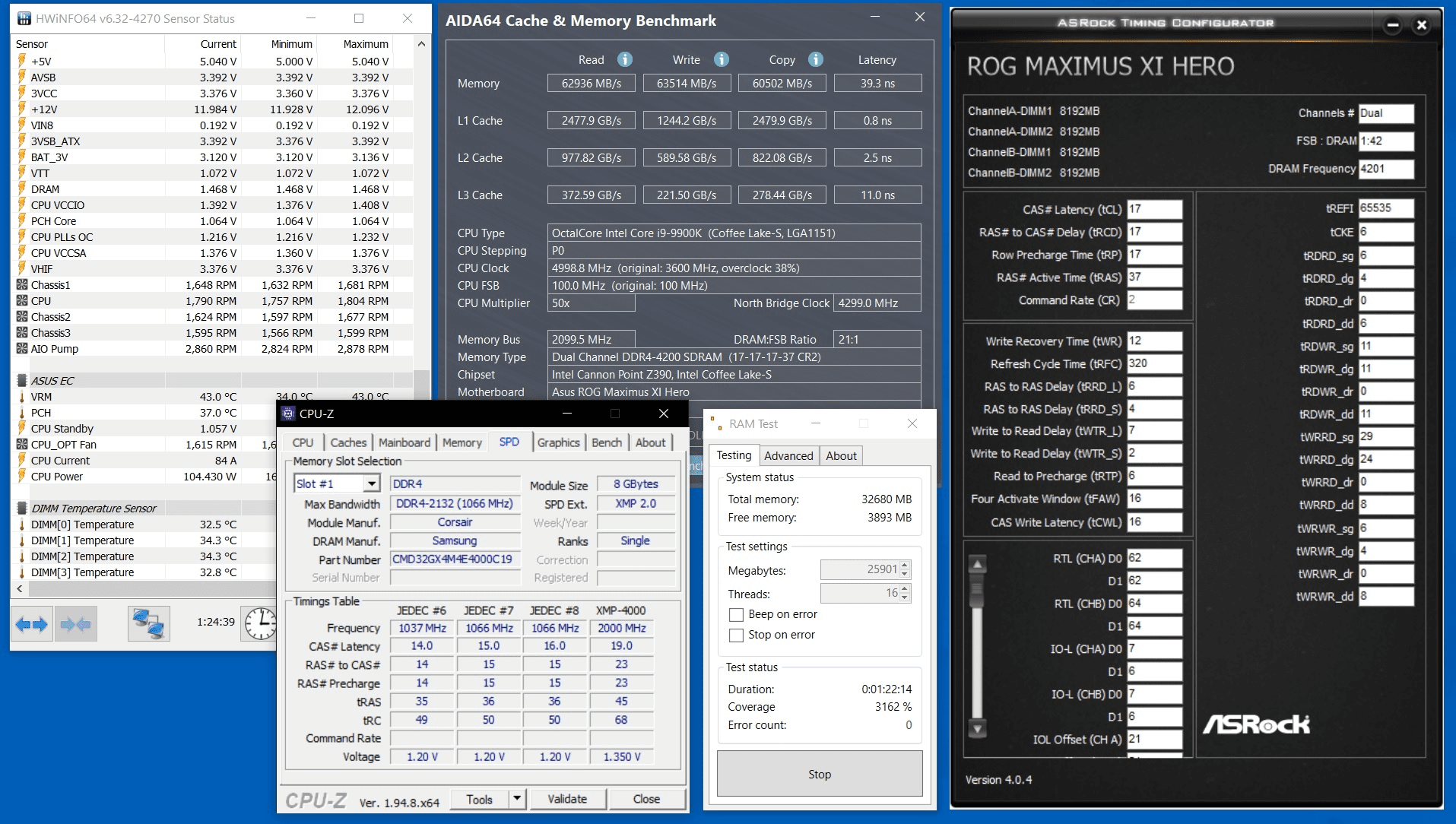
Task: Click thermometer icon beside VRM row
Action: pyautogui.click(x=22, y=396)
